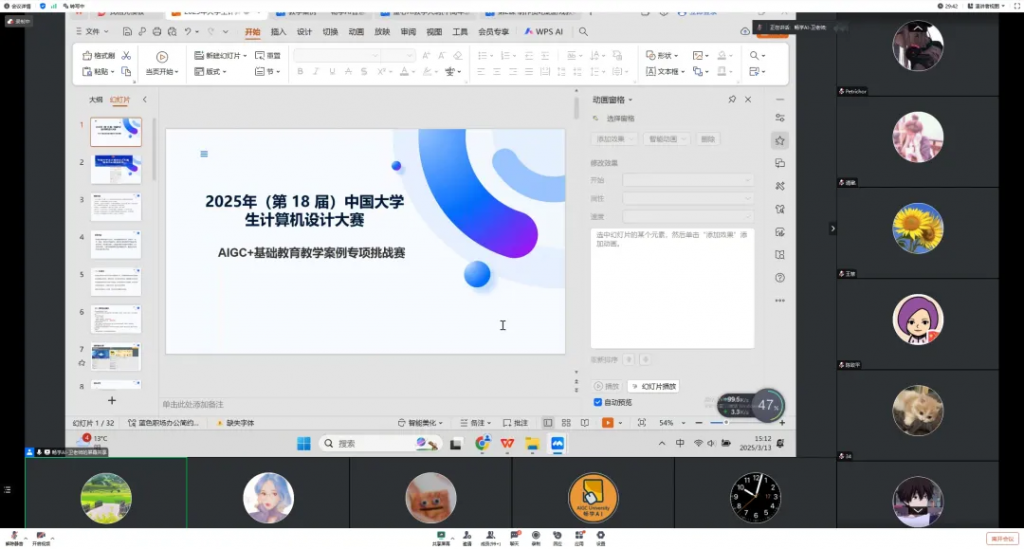Click the WPS AI button
The width and height of the screenshot is (1024, 549).
(544, 32)
